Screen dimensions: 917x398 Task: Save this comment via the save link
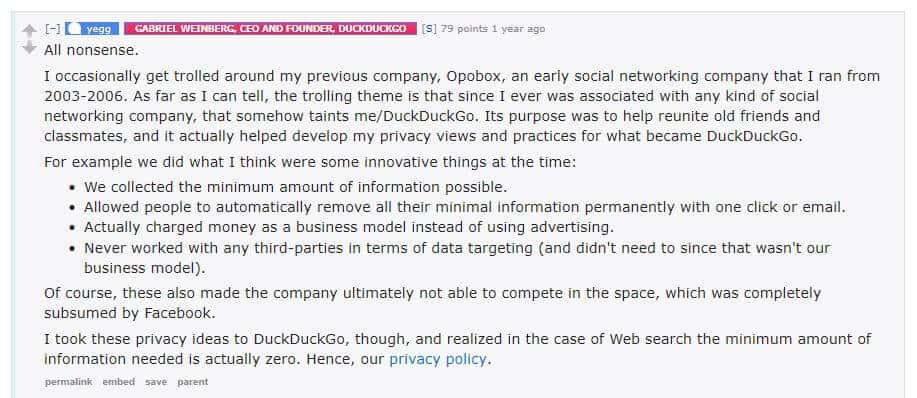point(156,382)
